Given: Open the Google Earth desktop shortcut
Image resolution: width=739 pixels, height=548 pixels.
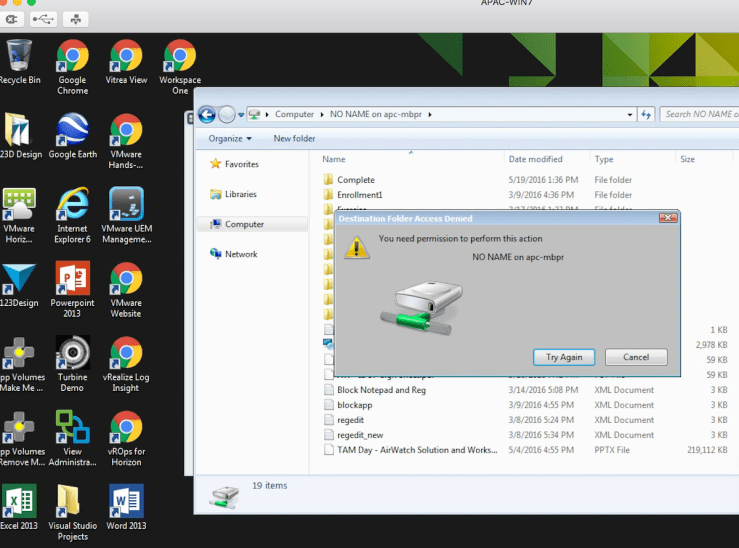Looking at the screenshot, I should 72,134.
